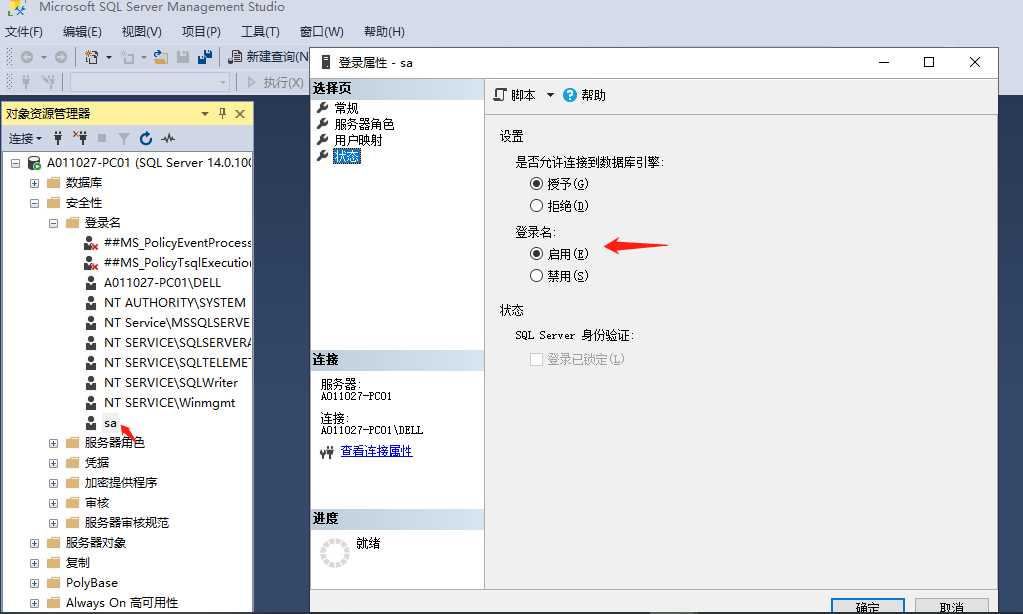1023x614 pixels.
Task: Expand the 服务器角色 tree folder
Action: 53,443
